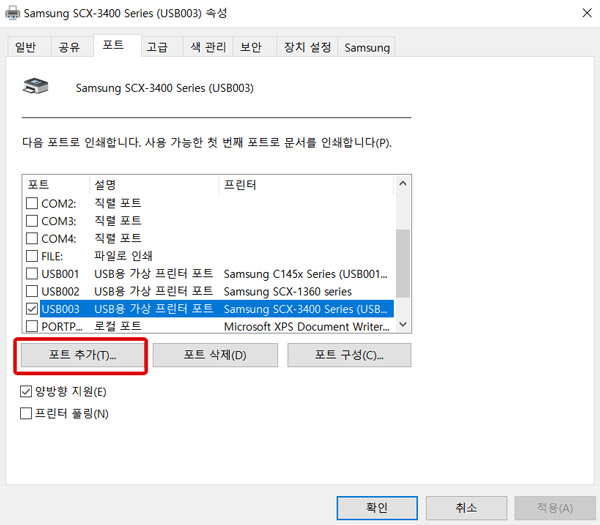Click the 설명 column header
The width and height of the screenshot is (600, 525).
click(x=154, y=185)
